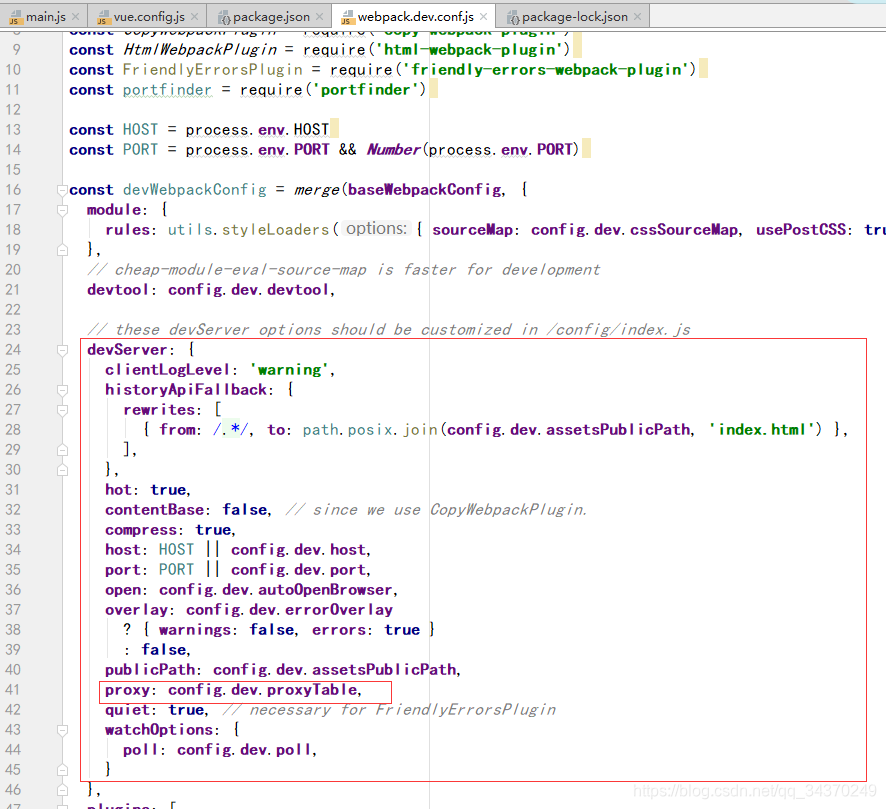Click the JSON file icon on package-lock.json tab

[513, 18]
